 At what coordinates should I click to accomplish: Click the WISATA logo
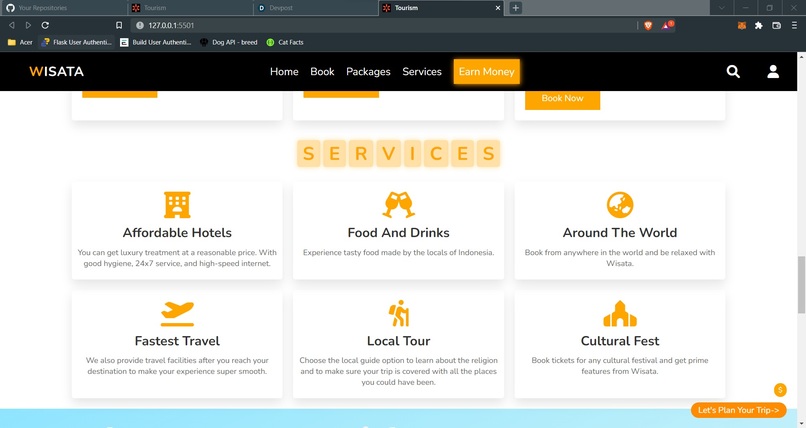(x=57, y=71)
